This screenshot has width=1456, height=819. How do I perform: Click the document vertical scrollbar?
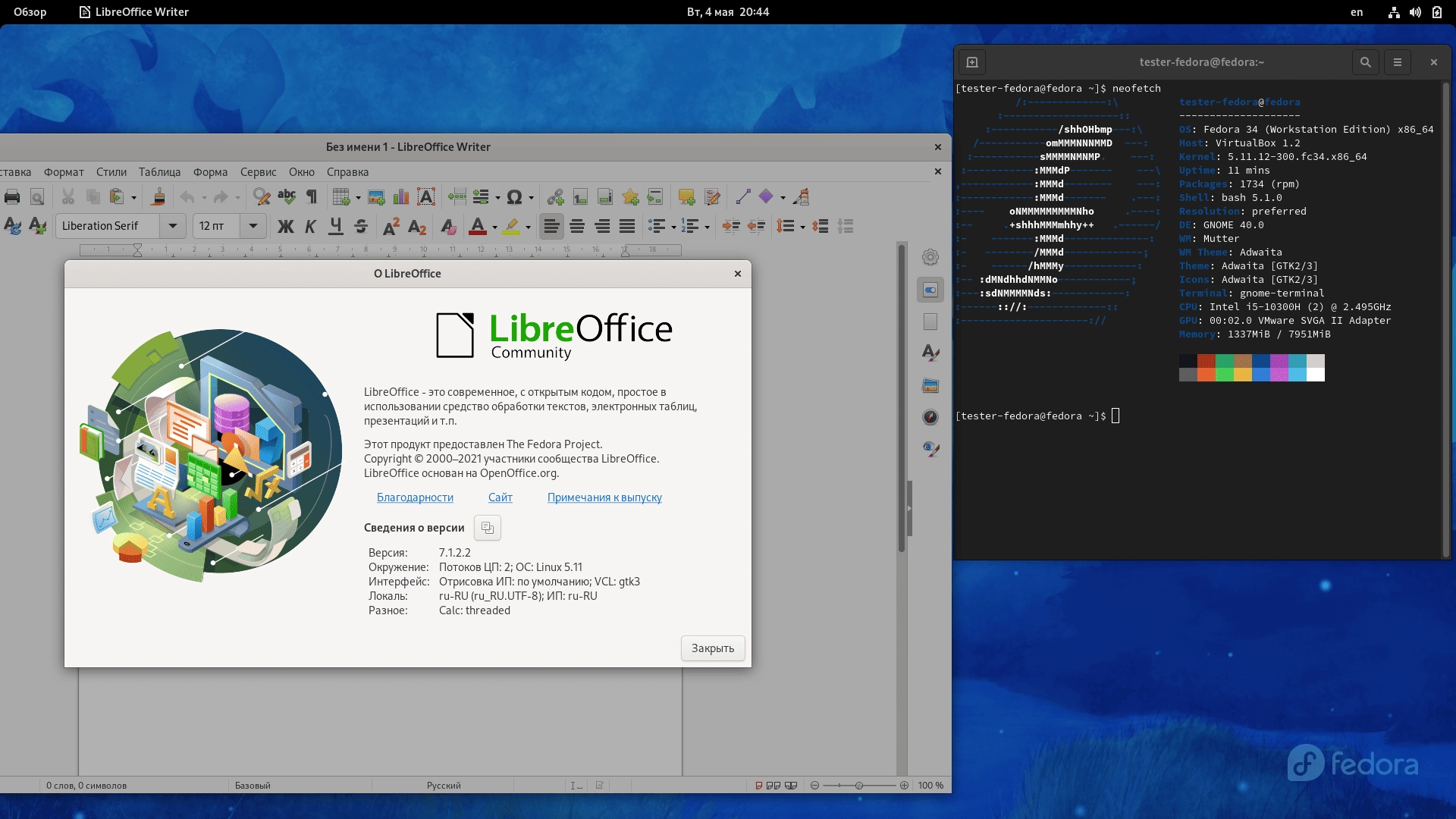(902, 398)
